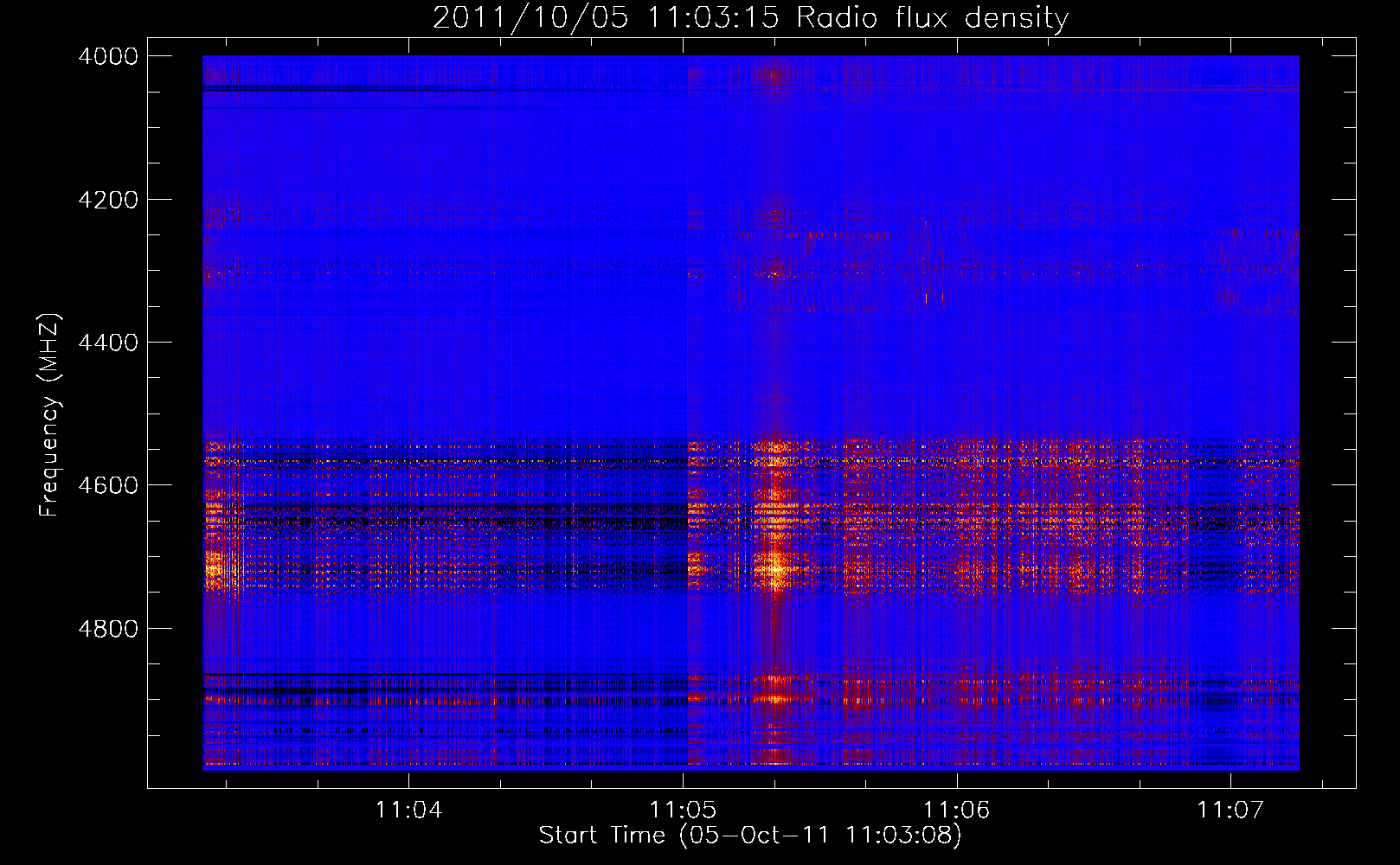Click the 11:06 time tick label
The height and width of the screenshot is (865, 1400).
(957, 810)
